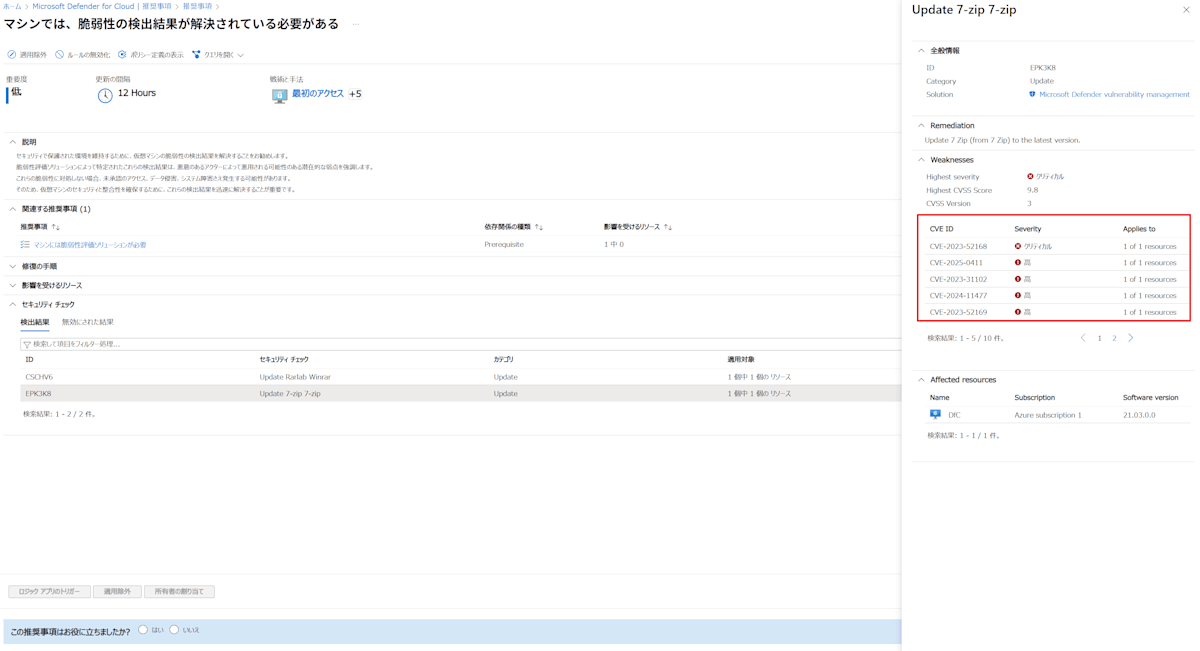
Task: Click the severity icon in the CVE-2023-52168 row
Action: tap(1018, 246)
